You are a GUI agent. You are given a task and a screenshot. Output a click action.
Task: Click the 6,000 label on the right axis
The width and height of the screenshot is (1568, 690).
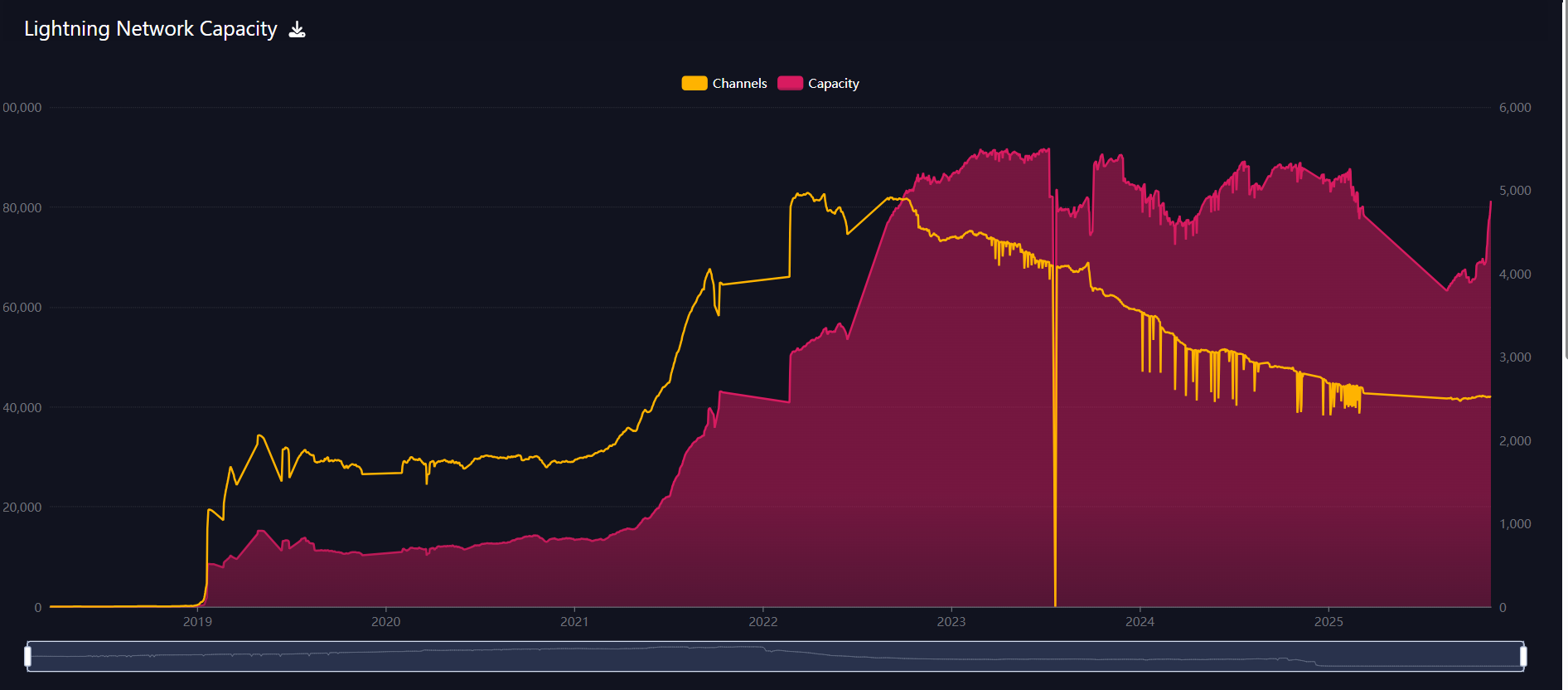pyautogui.click(x=1514, y=108)
